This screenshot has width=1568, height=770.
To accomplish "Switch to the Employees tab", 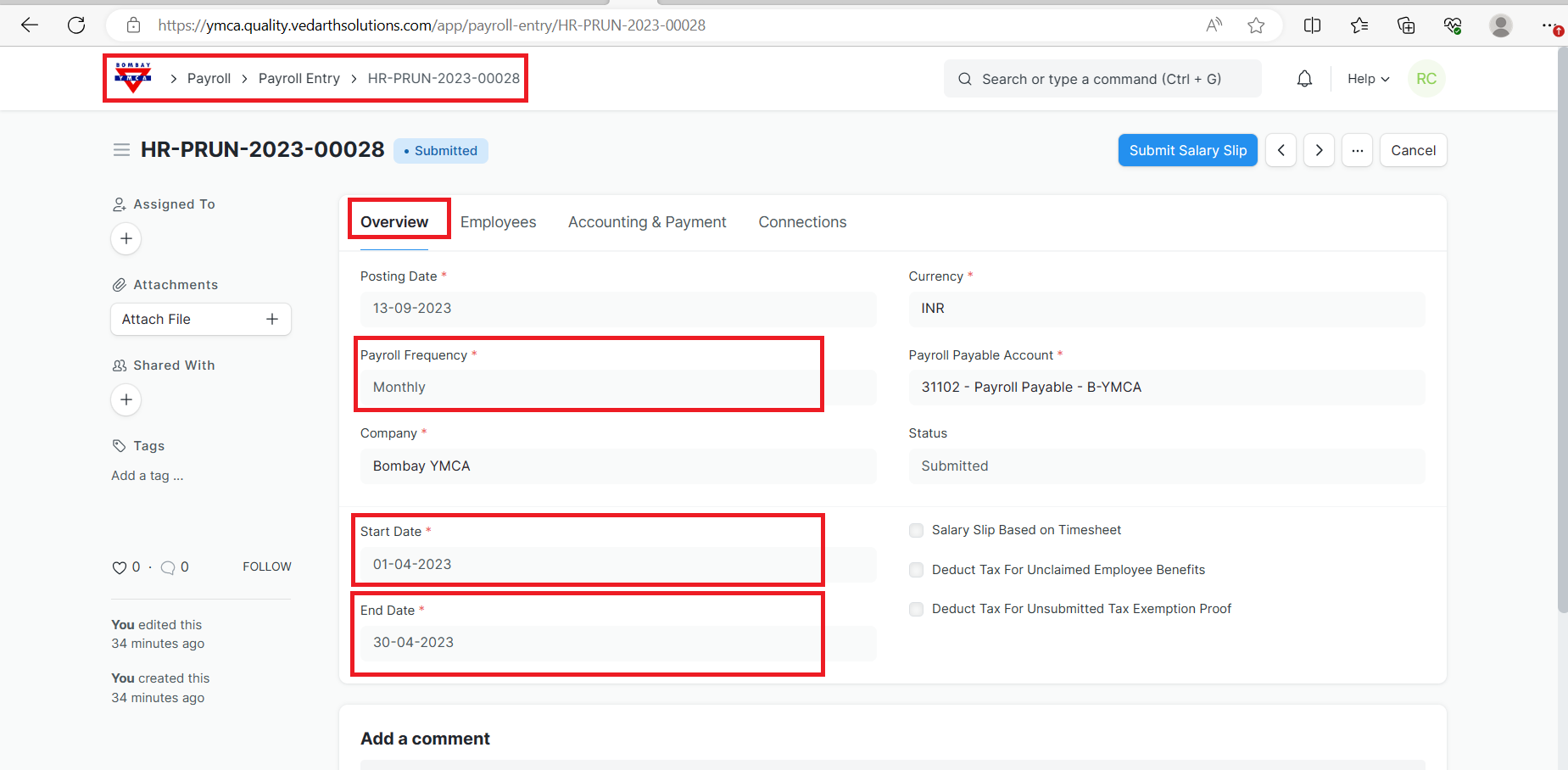I will point(498,222).
